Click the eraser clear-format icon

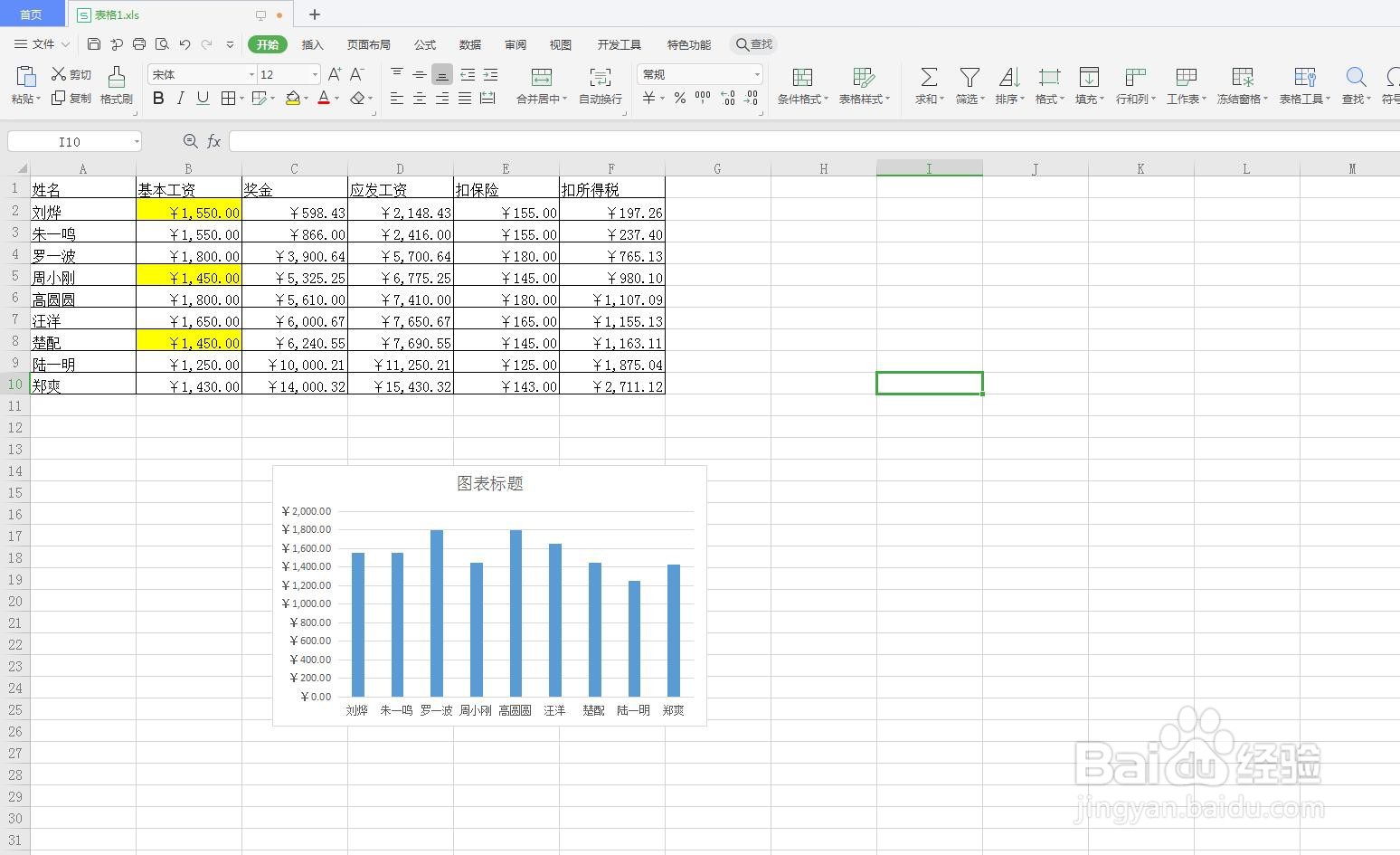pyautogui.click(x=357, y=98)
